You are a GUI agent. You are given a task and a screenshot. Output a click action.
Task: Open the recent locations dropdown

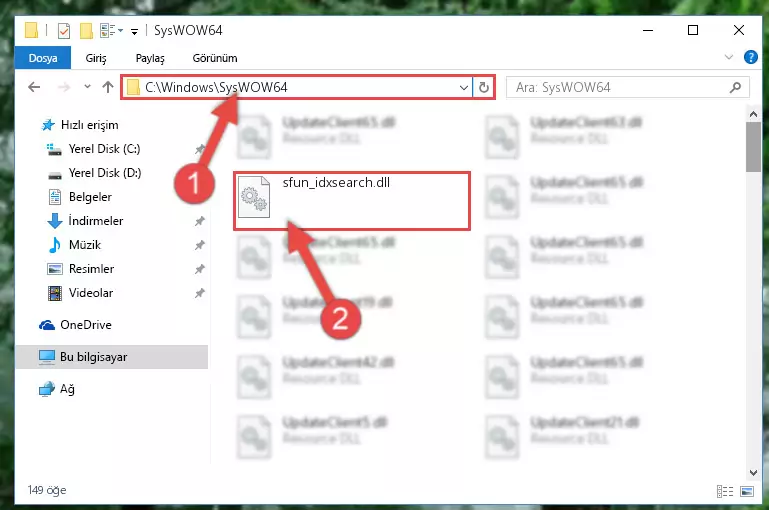point(87,87)
